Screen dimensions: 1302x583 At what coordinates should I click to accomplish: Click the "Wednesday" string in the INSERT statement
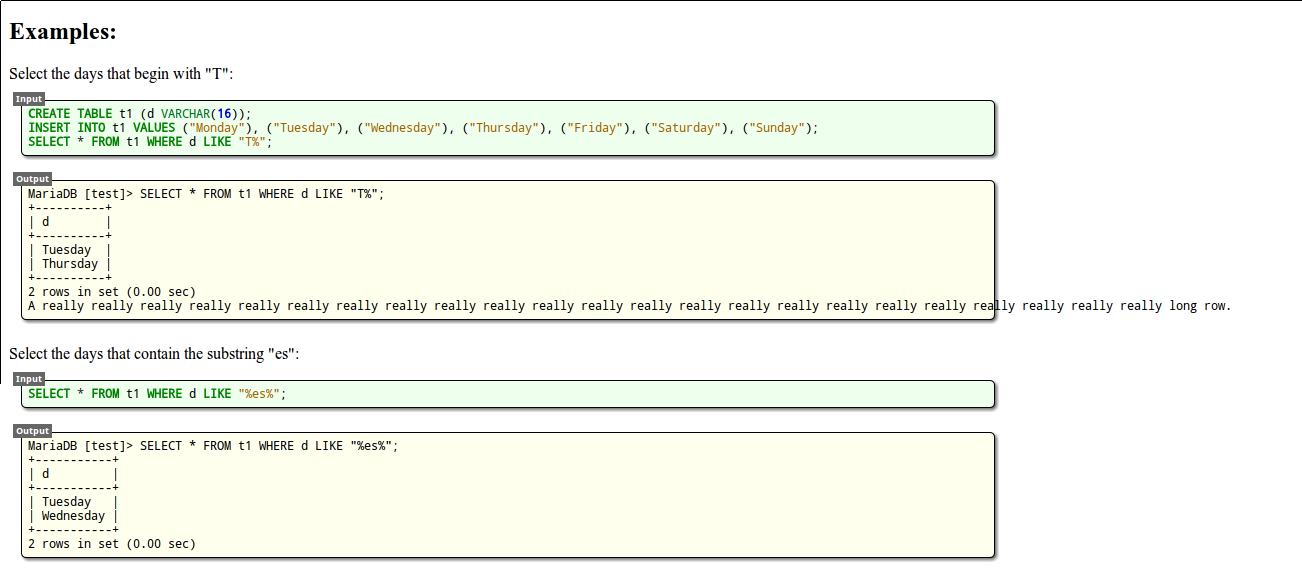pos(404,128)
